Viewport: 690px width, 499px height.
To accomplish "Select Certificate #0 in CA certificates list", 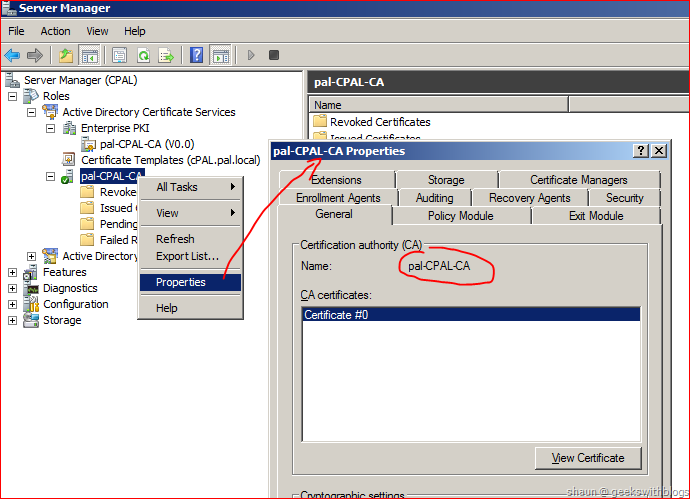I will [x=471, y=315].
